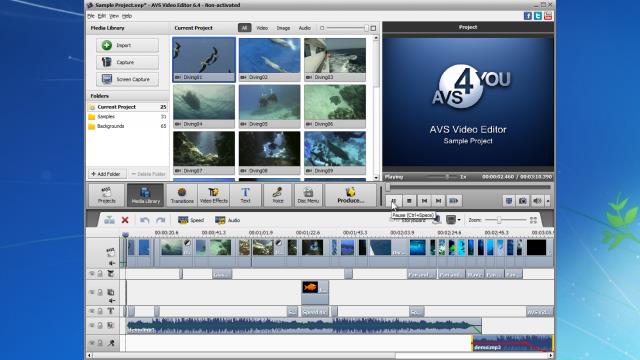640x360 pixels.
Task: Select the All media filter tab
Action: [x=244, y=28]
